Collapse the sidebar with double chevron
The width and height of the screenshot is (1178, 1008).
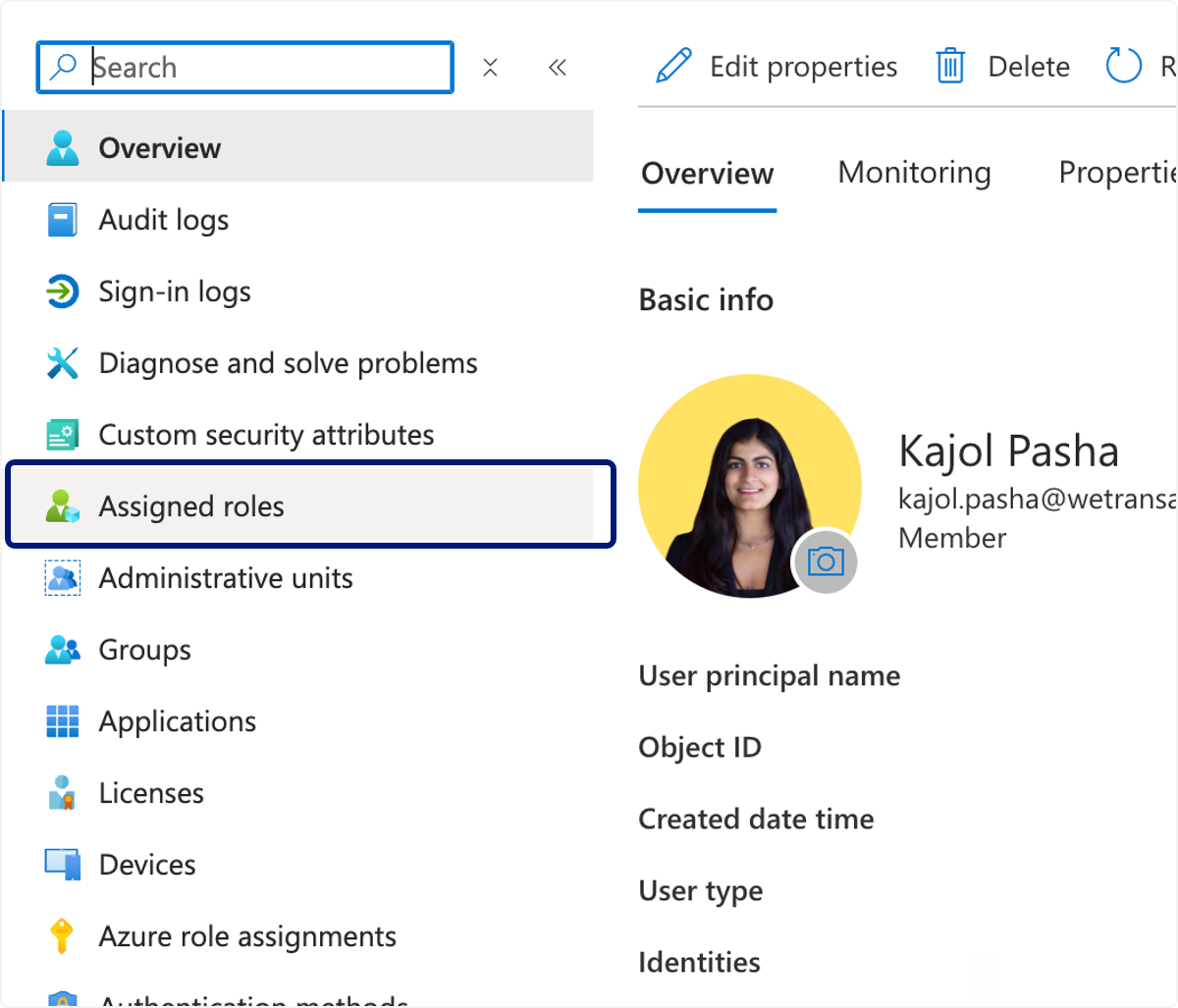tap(558, 67)
